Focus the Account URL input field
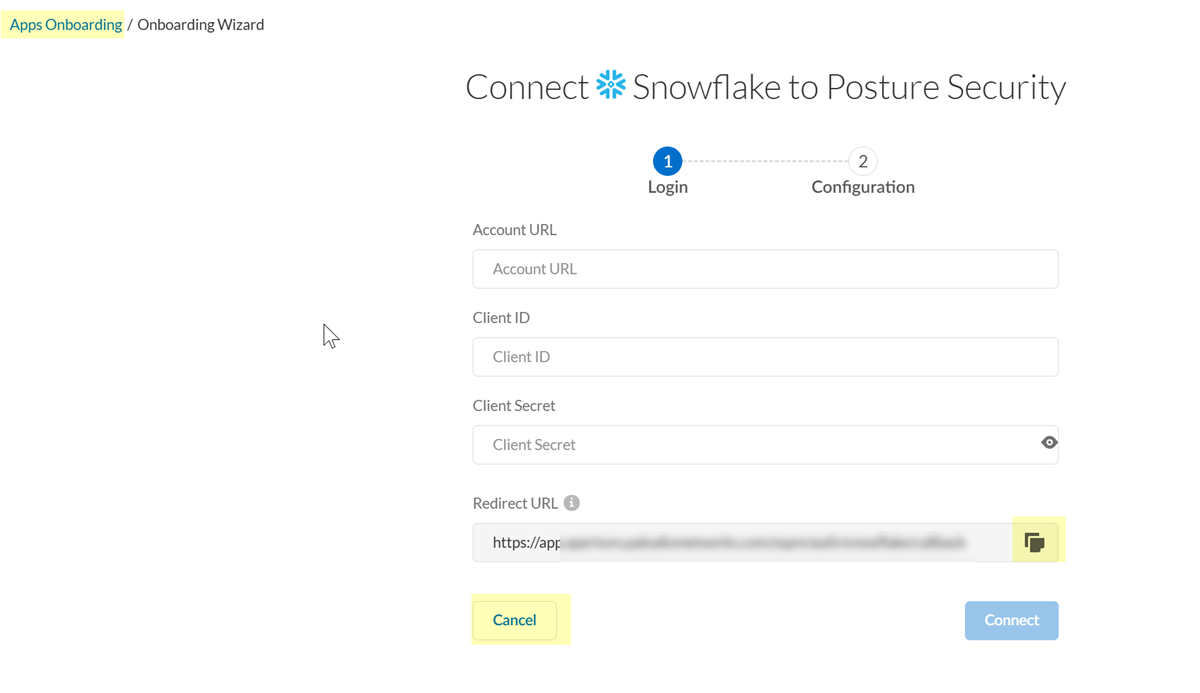 click(x=765, y=269)
